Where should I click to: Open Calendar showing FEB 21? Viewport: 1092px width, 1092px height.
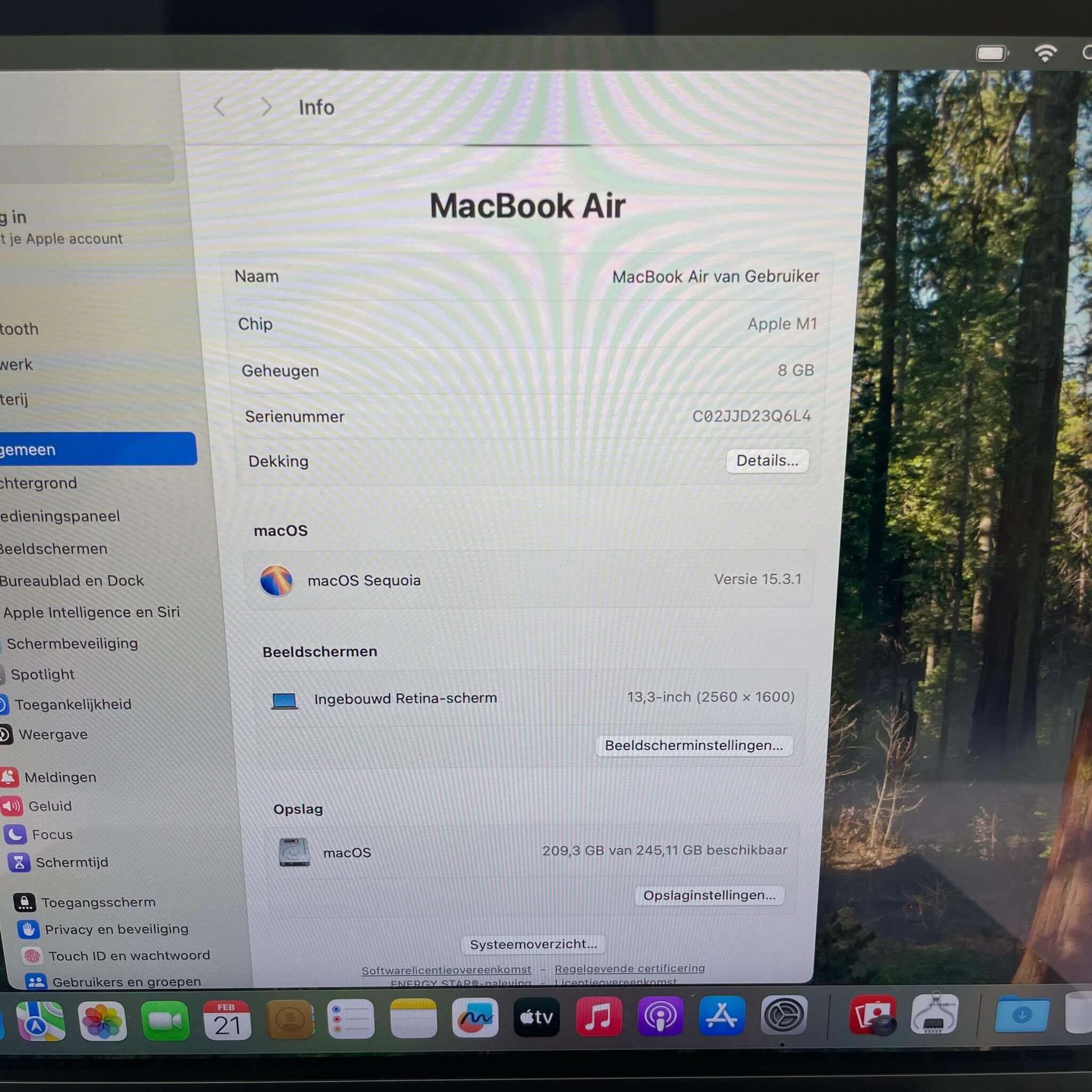pyautogui.click(x=227, y=1019)
